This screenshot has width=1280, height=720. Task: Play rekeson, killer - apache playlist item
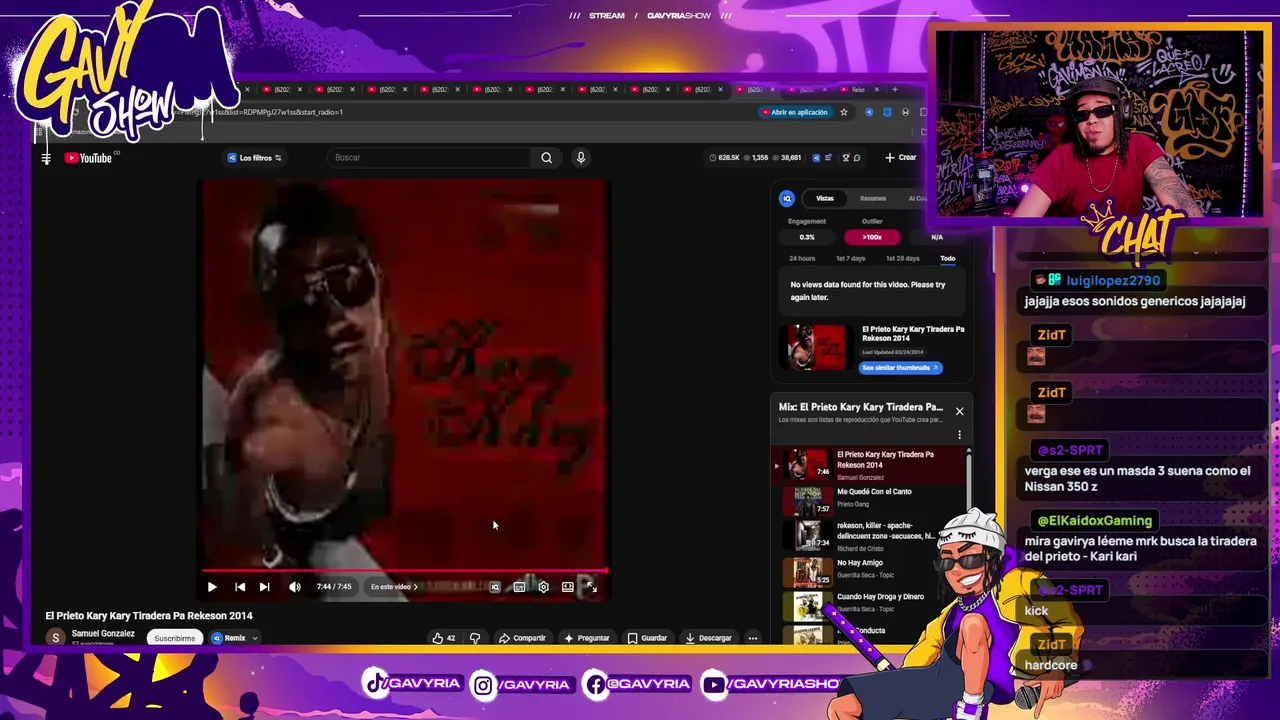coord(870,536)
